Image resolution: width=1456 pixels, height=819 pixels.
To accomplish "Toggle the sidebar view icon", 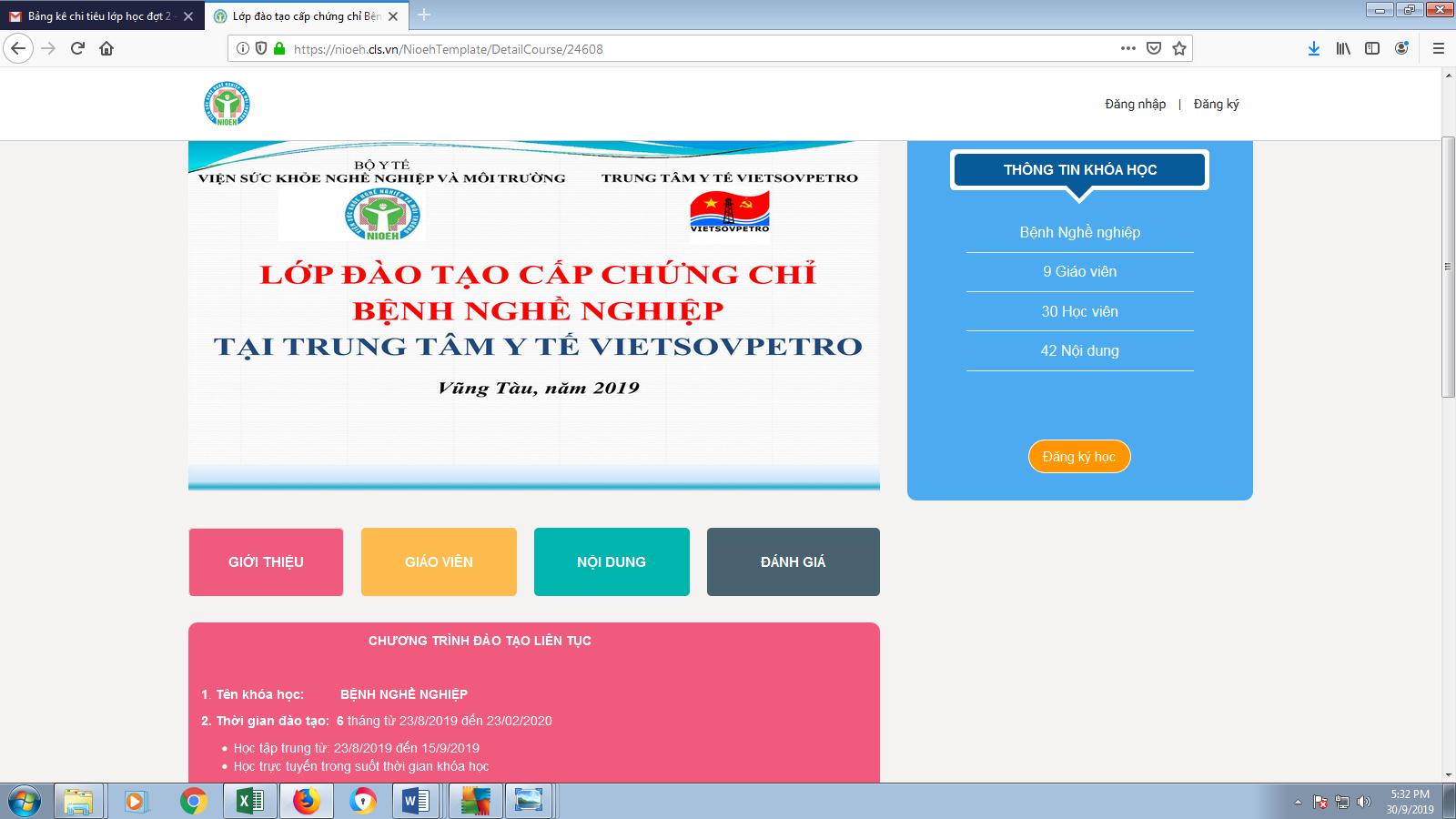I will click(x=1372, y=48).
